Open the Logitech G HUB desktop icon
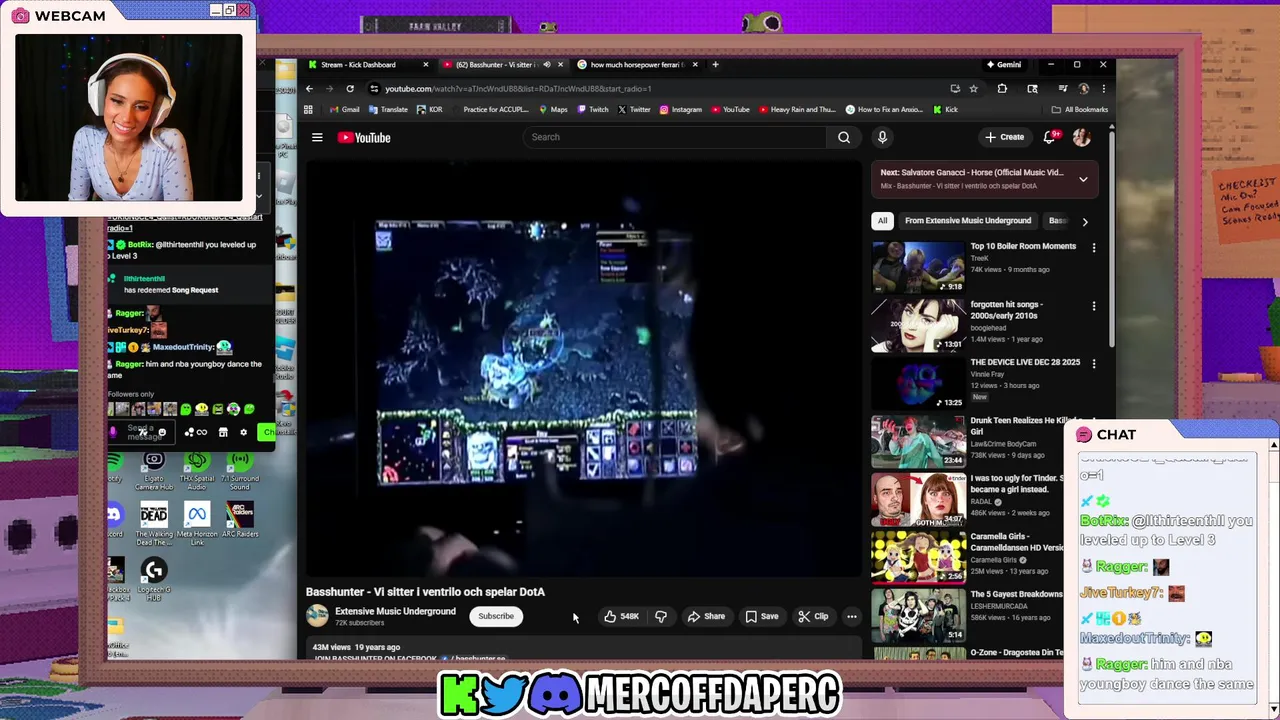This screenshot has width=1280, height=720. coord(153,579)
